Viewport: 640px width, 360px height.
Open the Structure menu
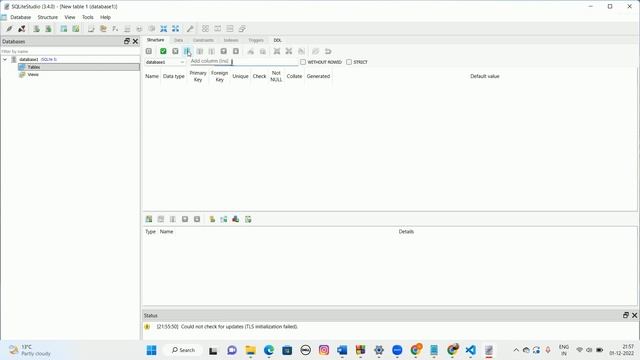[47, 17]
